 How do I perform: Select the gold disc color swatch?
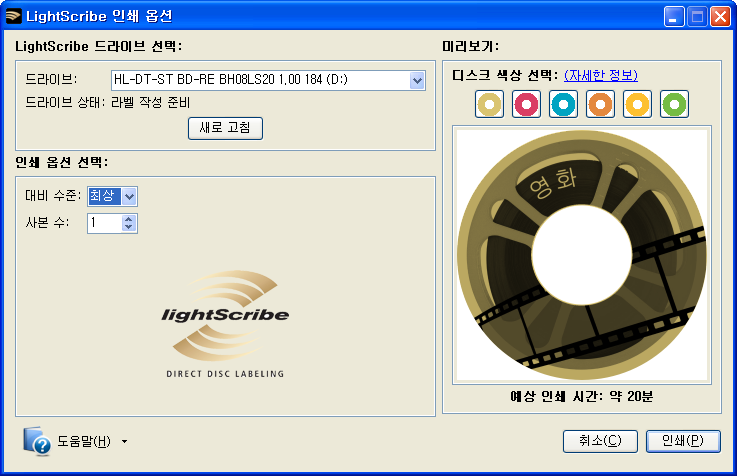(489, 104)
